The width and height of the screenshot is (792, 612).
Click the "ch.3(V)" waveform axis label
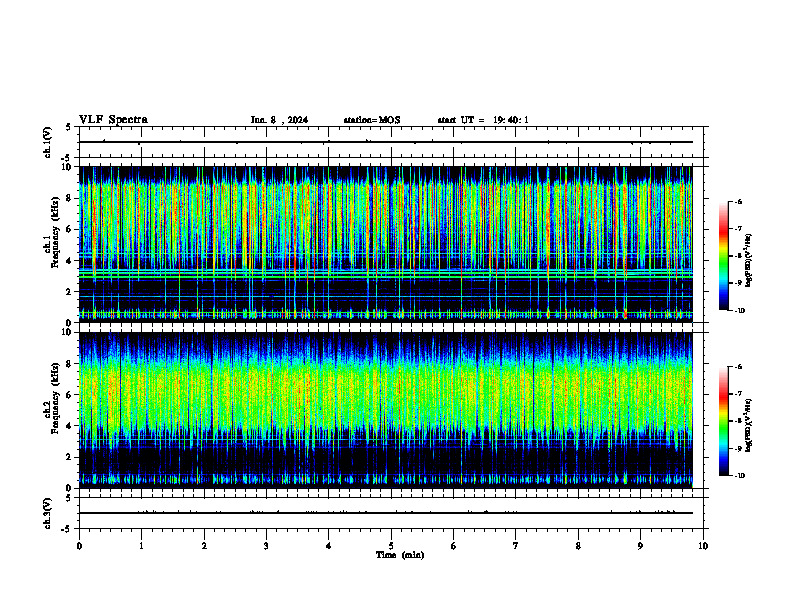pyautogui.click(x=47, y=513)
